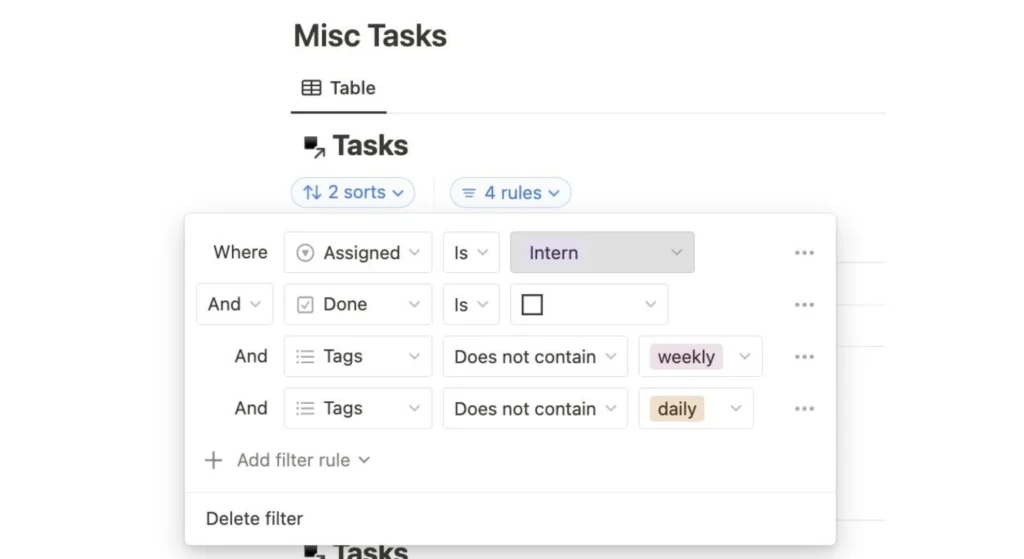1024x559 pixels.
Task: Change Does not contain operator for weekly
Action: click(x=536, y=357)
